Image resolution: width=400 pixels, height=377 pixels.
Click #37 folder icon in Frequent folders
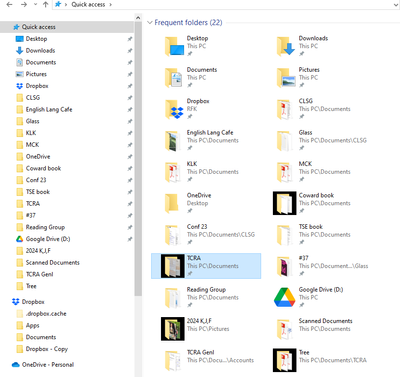(284, 266)
